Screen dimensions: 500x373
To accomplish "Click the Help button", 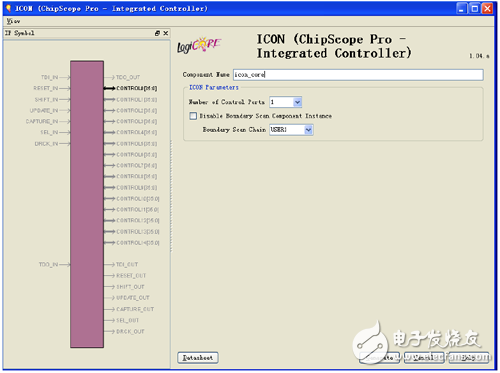I will (x=468, y=358).
